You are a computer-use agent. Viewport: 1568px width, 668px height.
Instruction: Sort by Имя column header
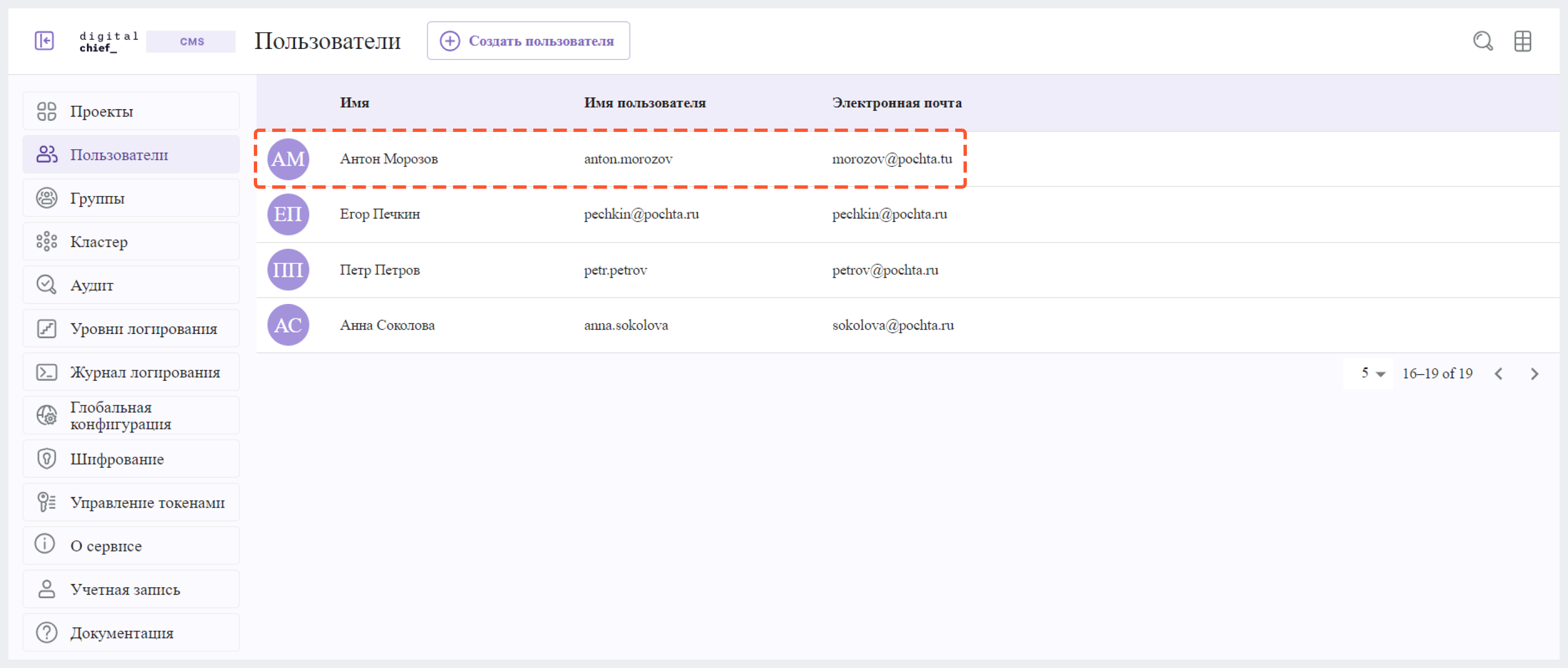[x=354, y=103]
